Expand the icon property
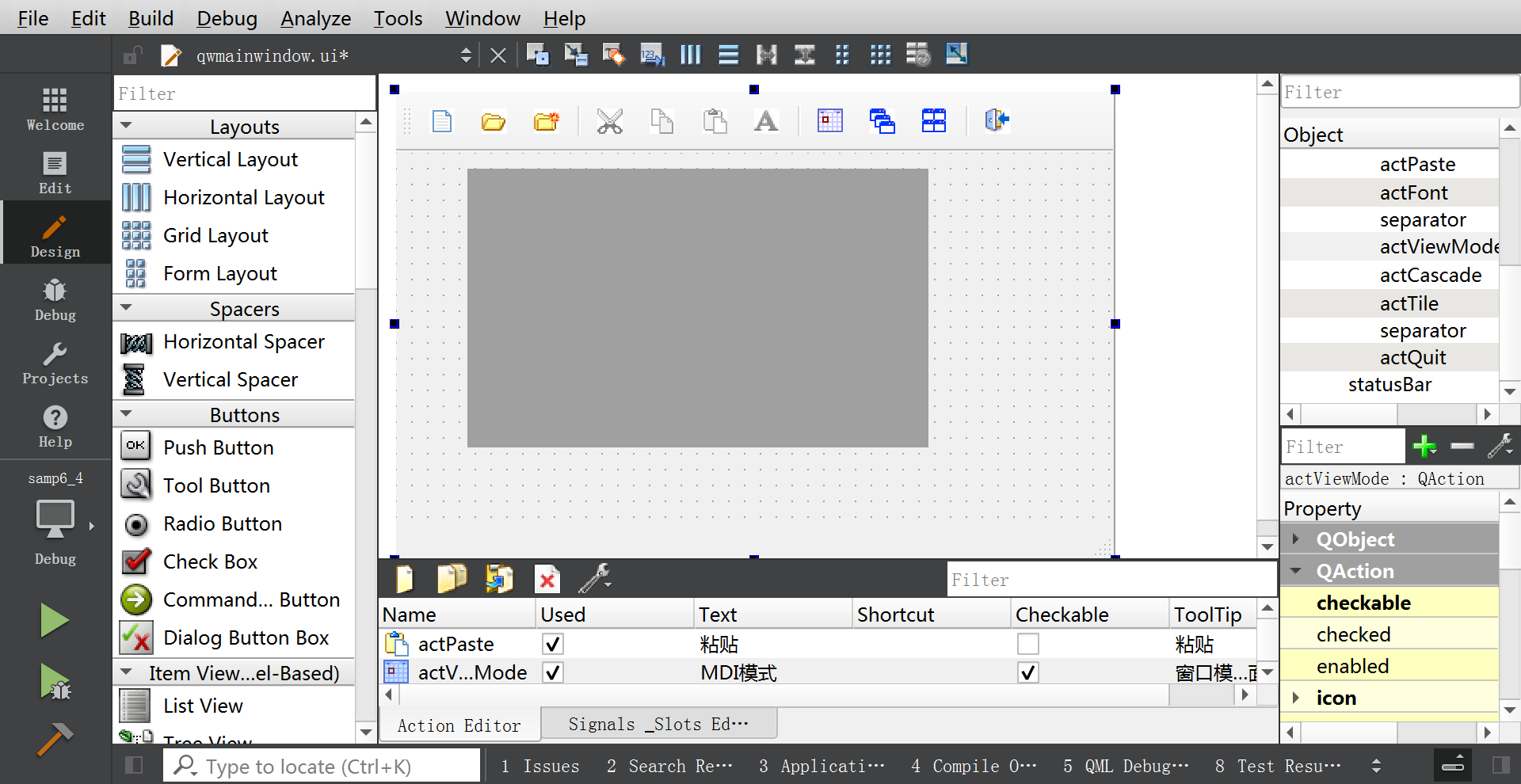 (x=1296, y=698)
